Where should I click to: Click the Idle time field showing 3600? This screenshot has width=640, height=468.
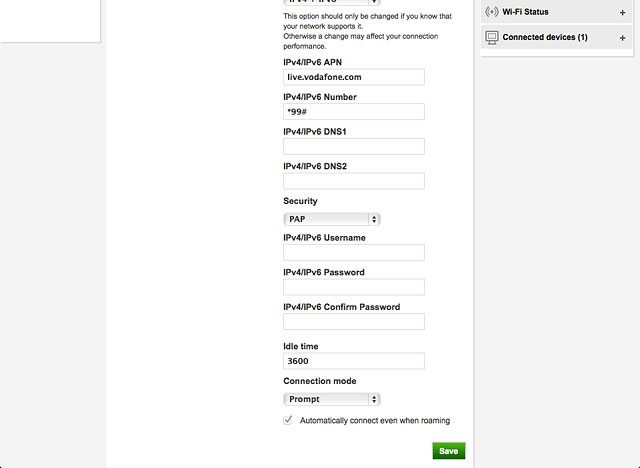354,361
